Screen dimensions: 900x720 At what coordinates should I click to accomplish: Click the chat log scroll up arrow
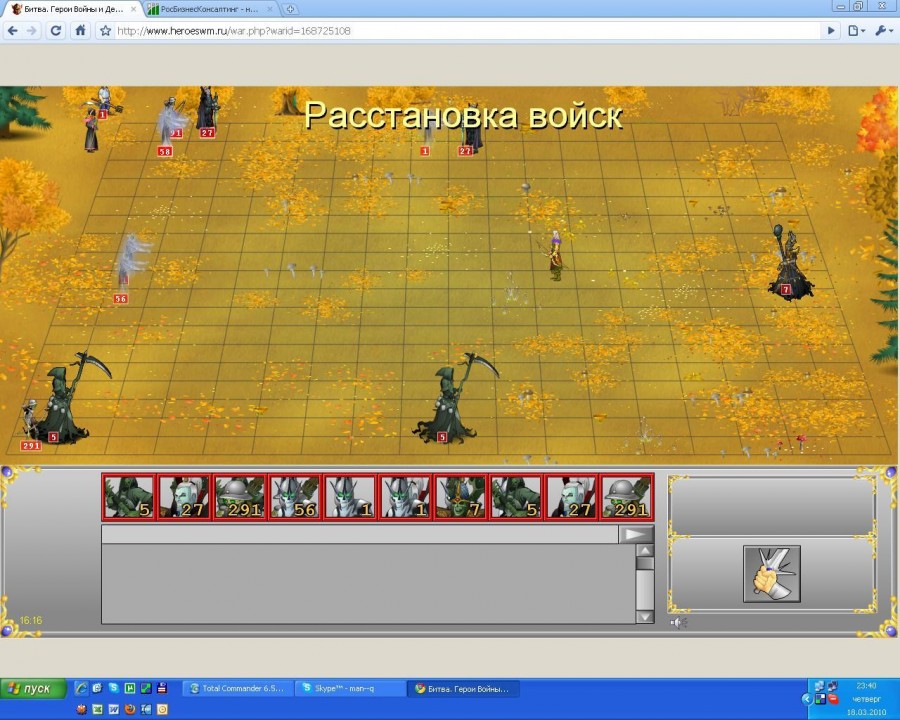click(x=645, y=551)
